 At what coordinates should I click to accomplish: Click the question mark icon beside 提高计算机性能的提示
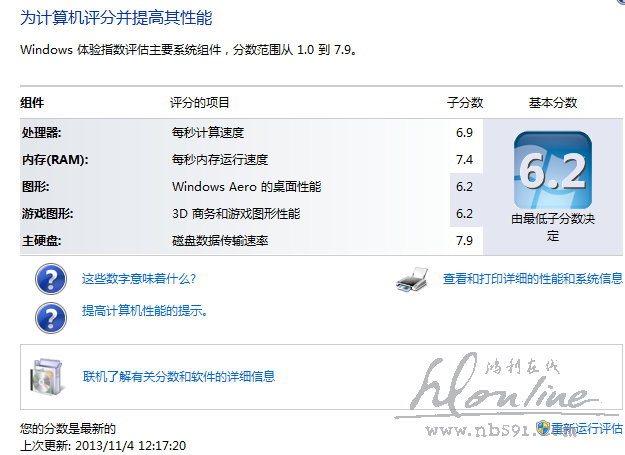[x=51, y=318]
